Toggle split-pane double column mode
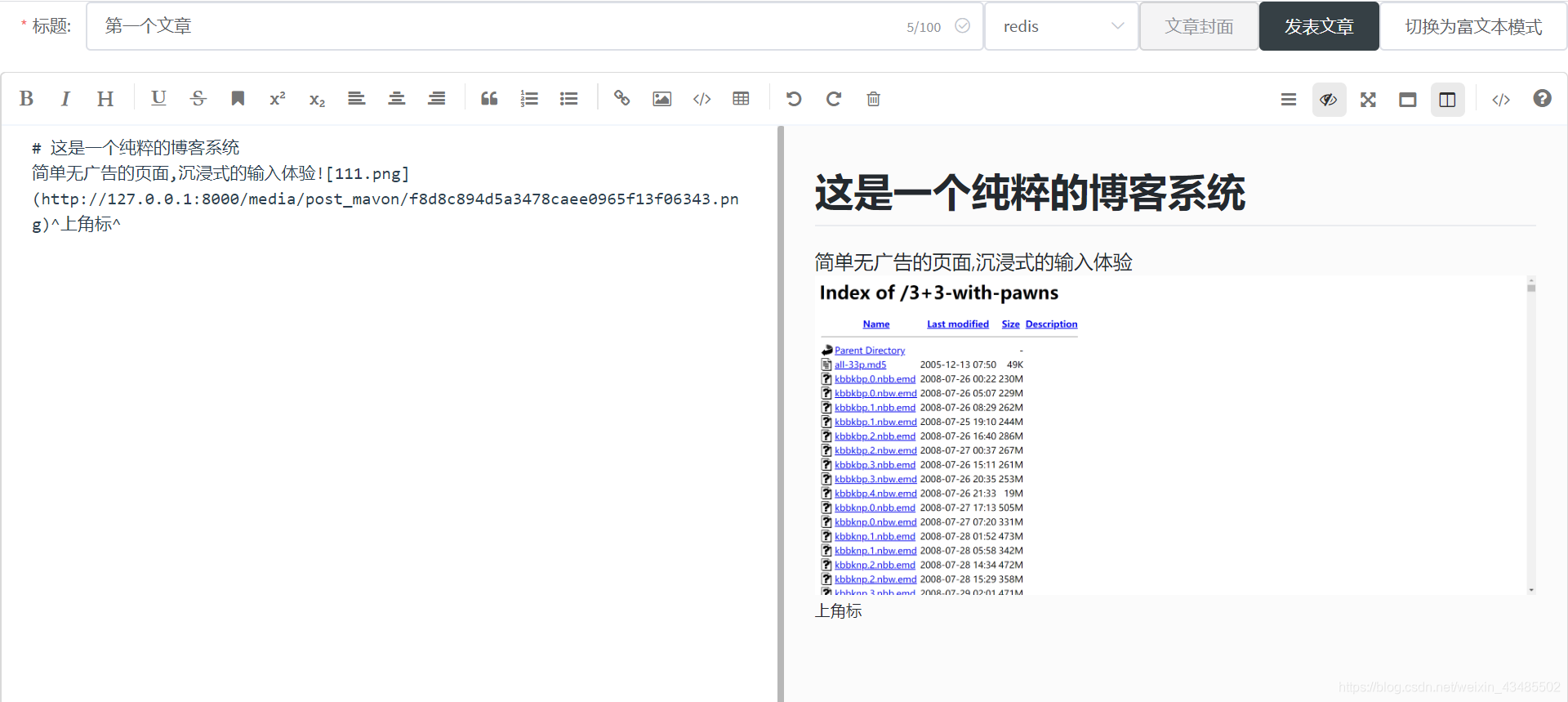 [1447, 100]
